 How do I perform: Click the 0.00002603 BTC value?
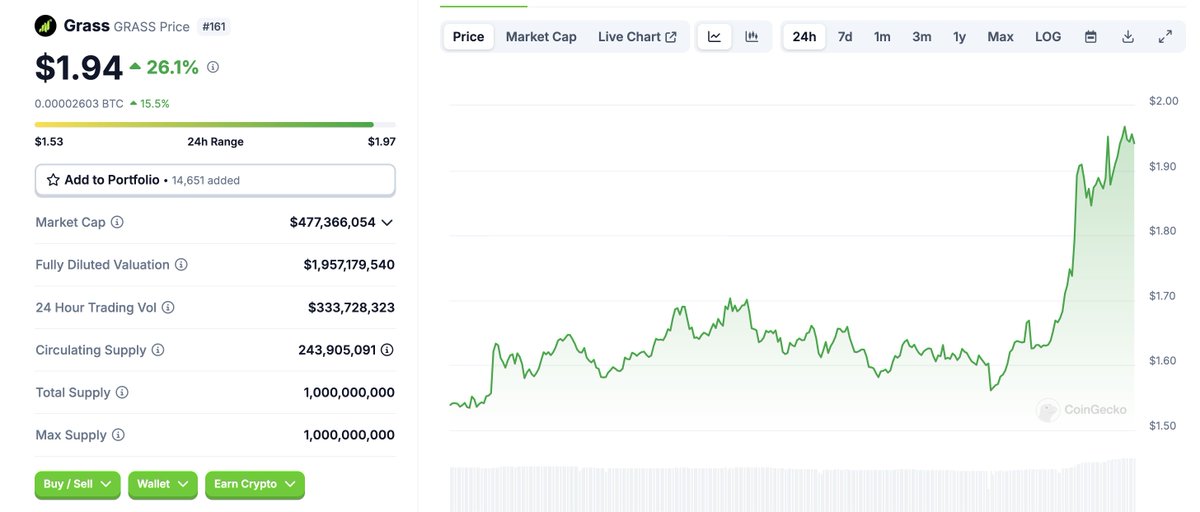pos(79,103)
